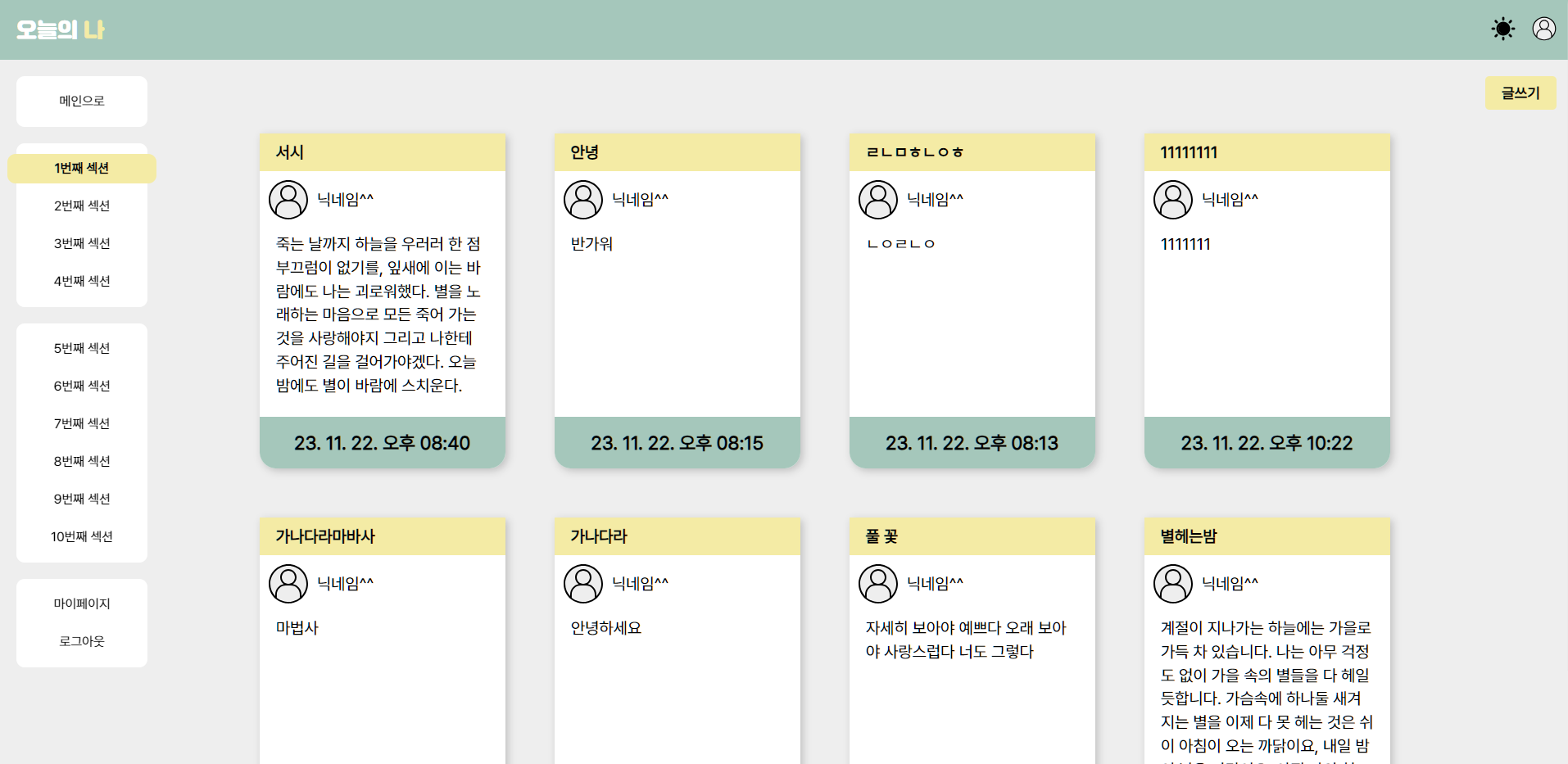Click the 계절이 지나가는 하늘에는 poem text
This screenshot has width=1568, height=764.
coord(1267,691)
